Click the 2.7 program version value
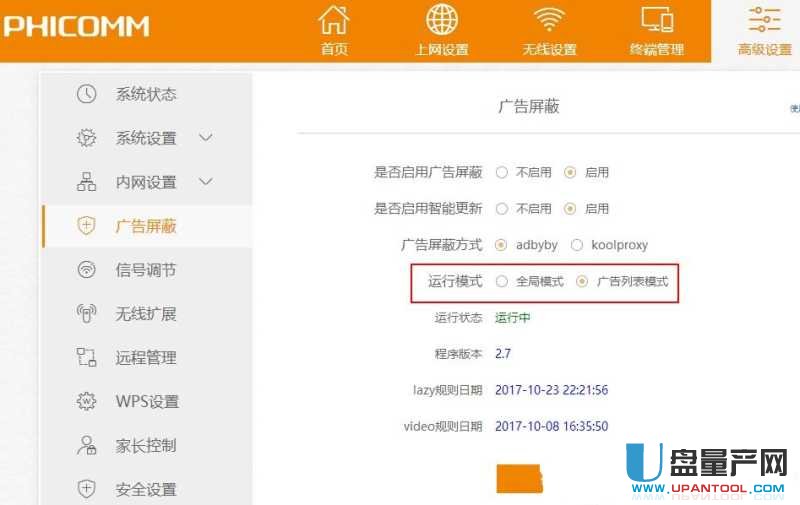This screenshot has height=505, width=800. click(503, 354)
